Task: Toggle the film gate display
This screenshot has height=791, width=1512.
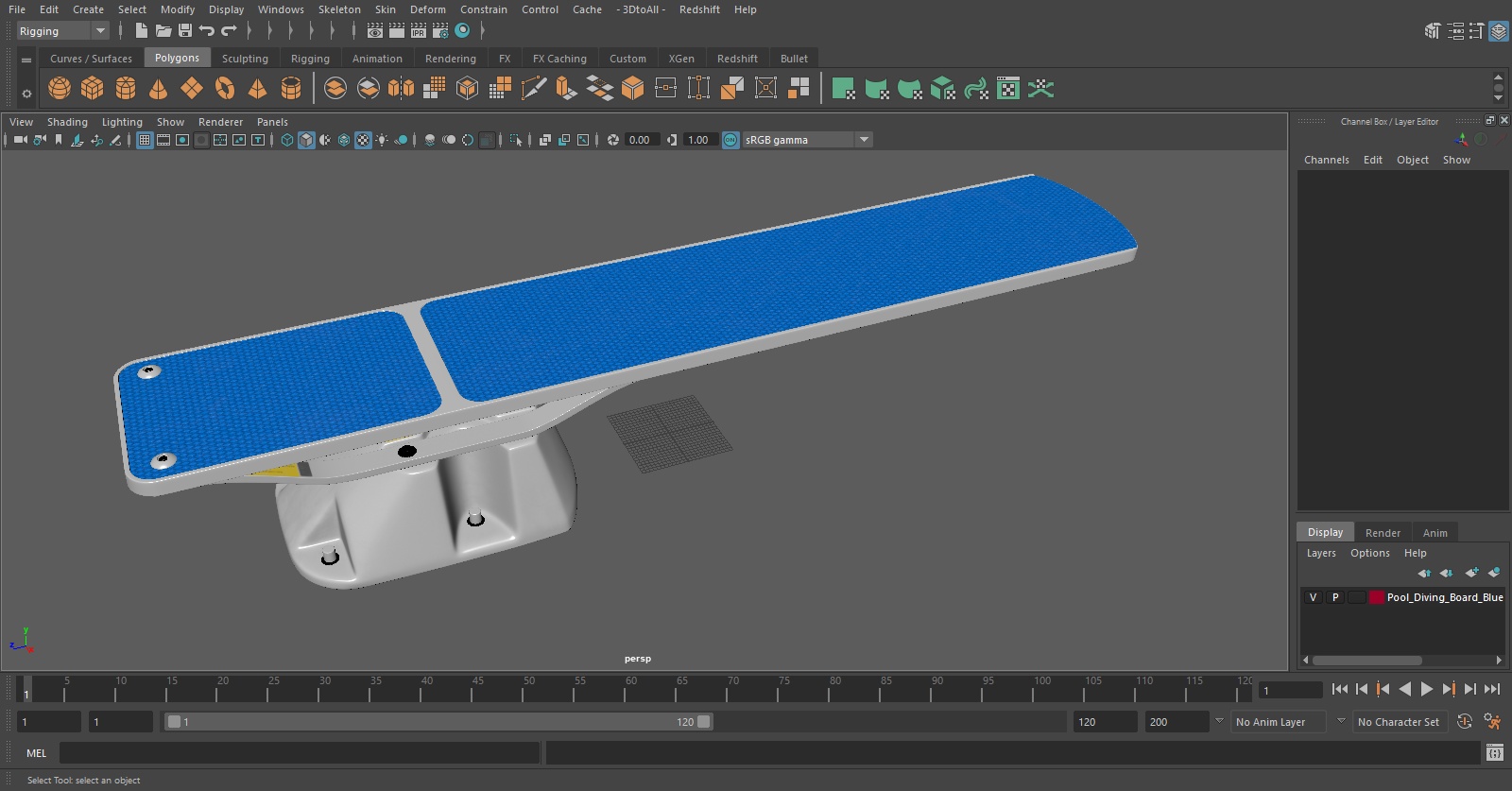Action: click(x=163, y=140)
